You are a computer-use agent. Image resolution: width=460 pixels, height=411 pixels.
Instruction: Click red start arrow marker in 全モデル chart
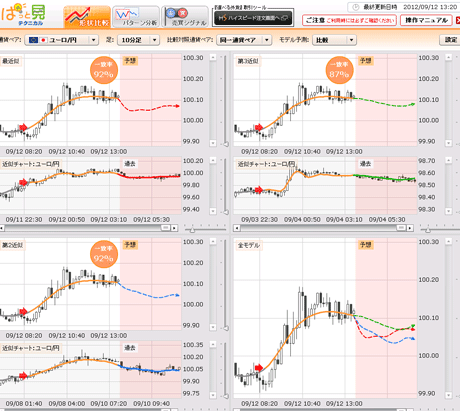click(x=259, y=368)
